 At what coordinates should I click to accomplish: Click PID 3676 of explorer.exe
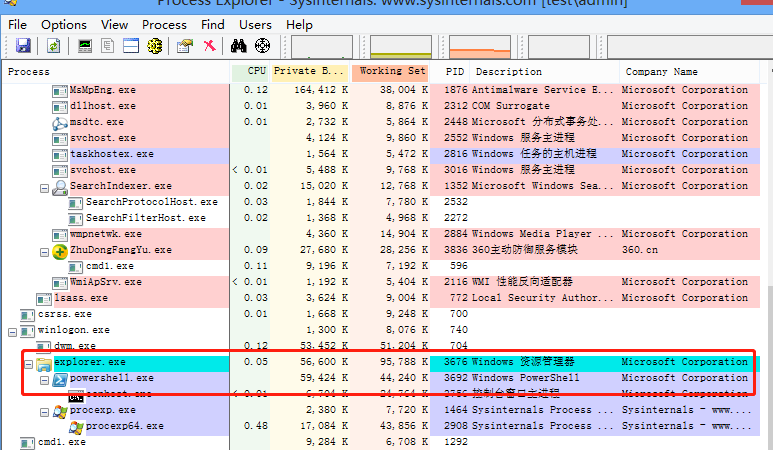click(x=455, y=362)
